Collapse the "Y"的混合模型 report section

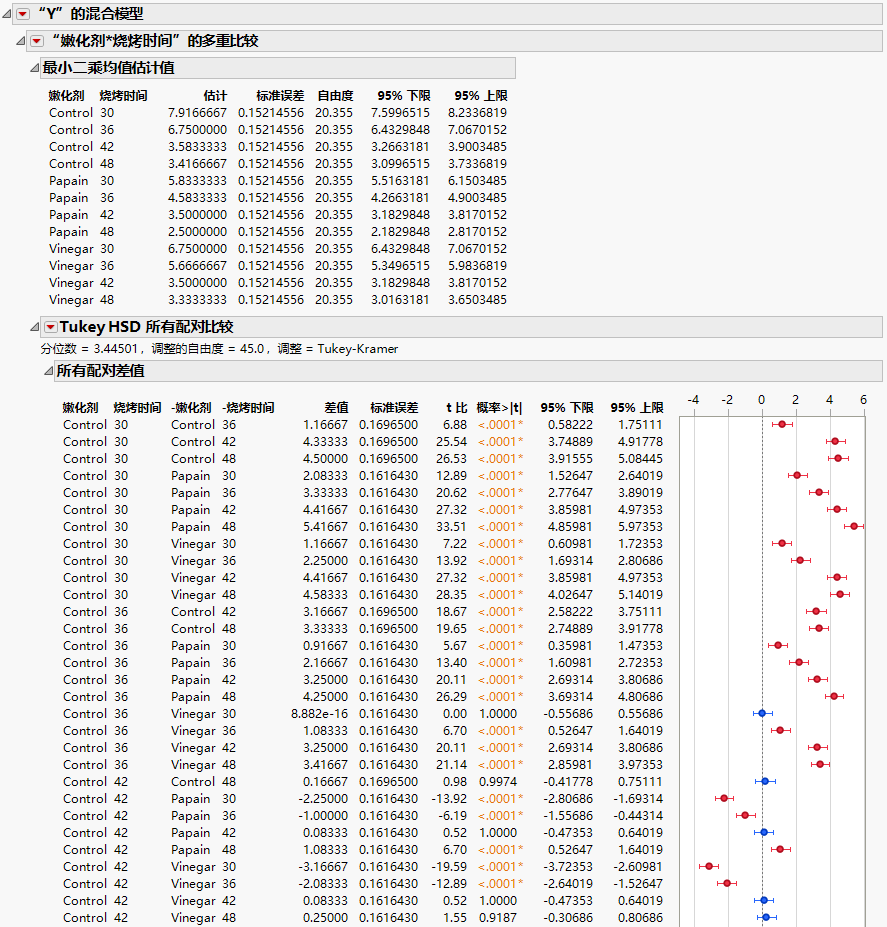8,14
